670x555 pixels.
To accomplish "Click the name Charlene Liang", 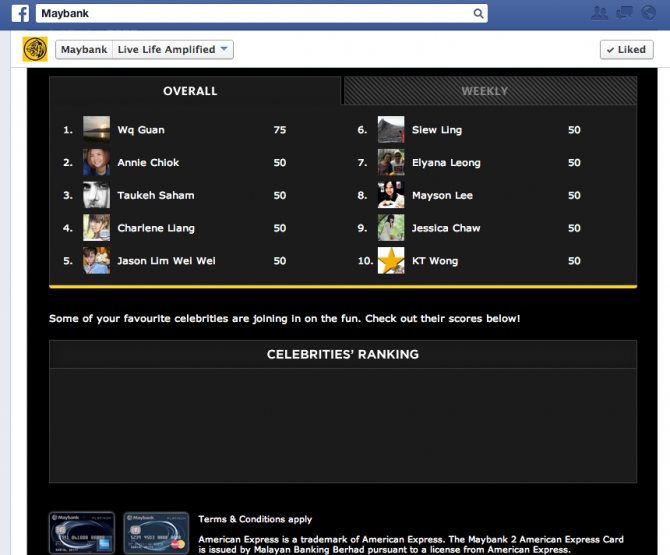I will tap(156, 228).
